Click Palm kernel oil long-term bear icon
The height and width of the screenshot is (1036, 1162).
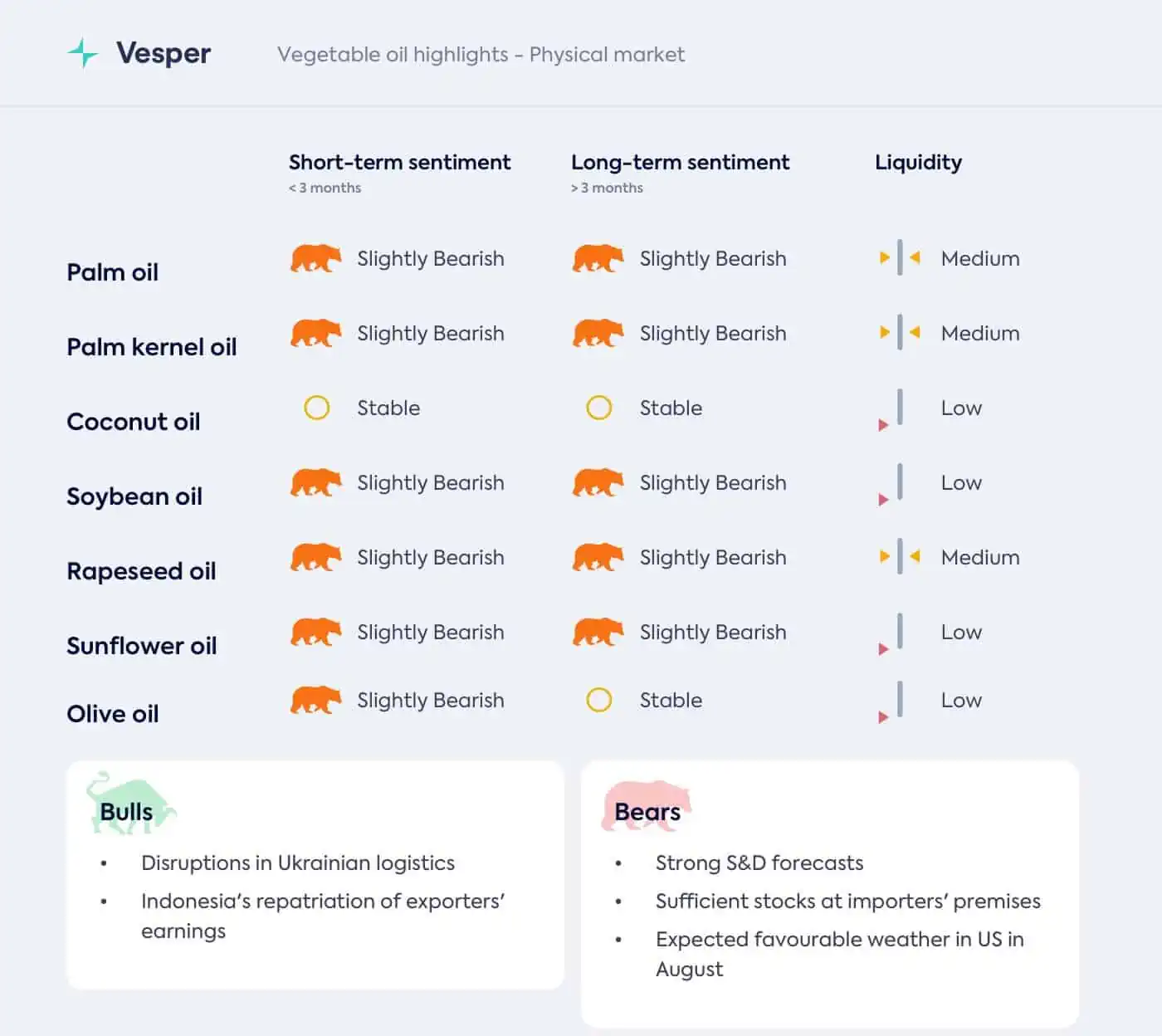tap(598, 333)
